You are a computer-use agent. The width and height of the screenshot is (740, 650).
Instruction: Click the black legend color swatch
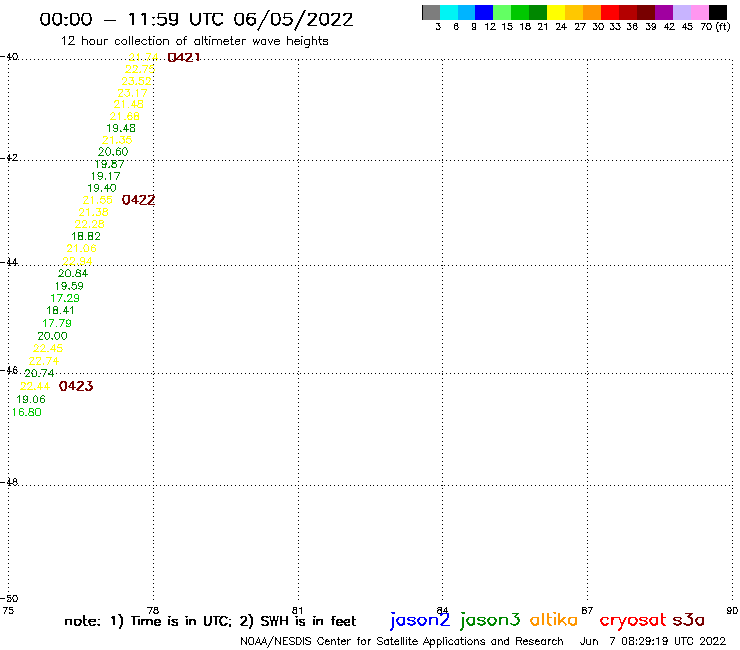718,12
